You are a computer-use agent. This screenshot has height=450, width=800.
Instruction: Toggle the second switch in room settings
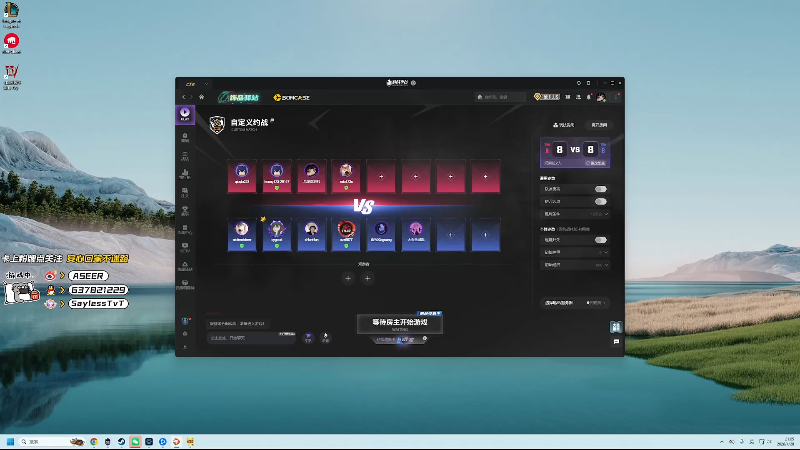(x=601, y=202)
